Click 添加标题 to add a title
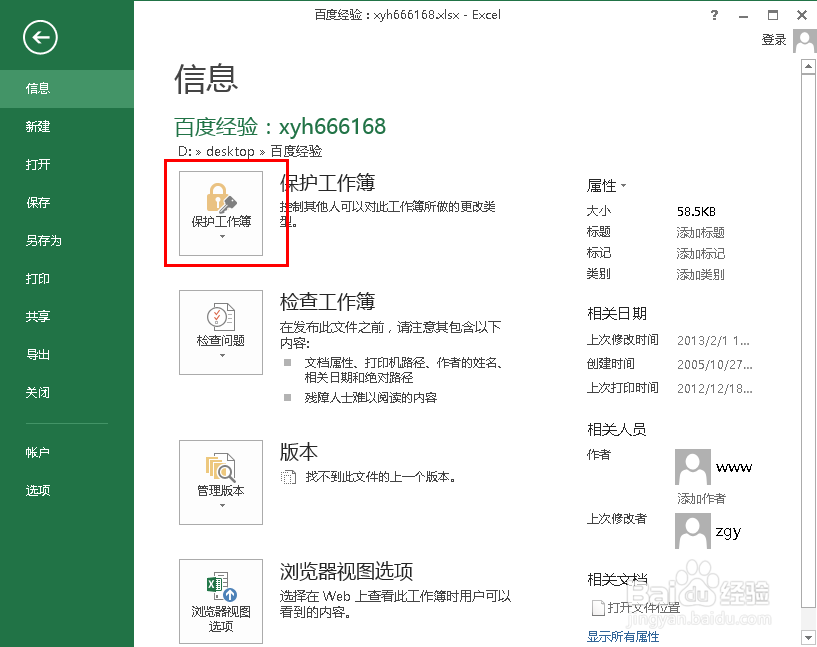 pos(702,230)
